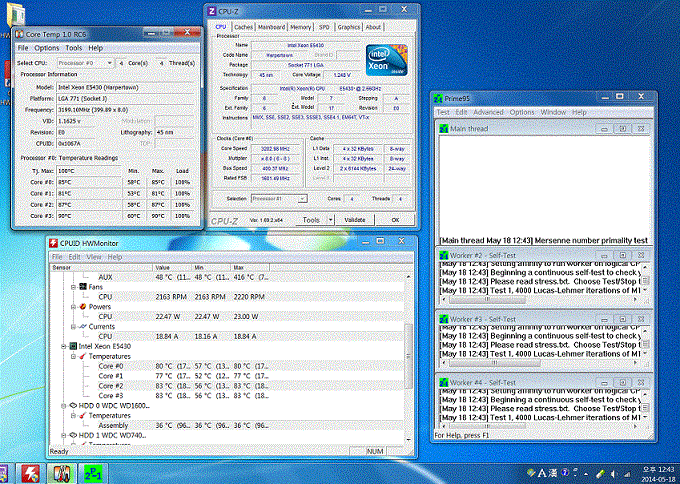Click the Currents category icon in HWMonitor
Viewport: 680px width, 484px height.
[83, 326]
